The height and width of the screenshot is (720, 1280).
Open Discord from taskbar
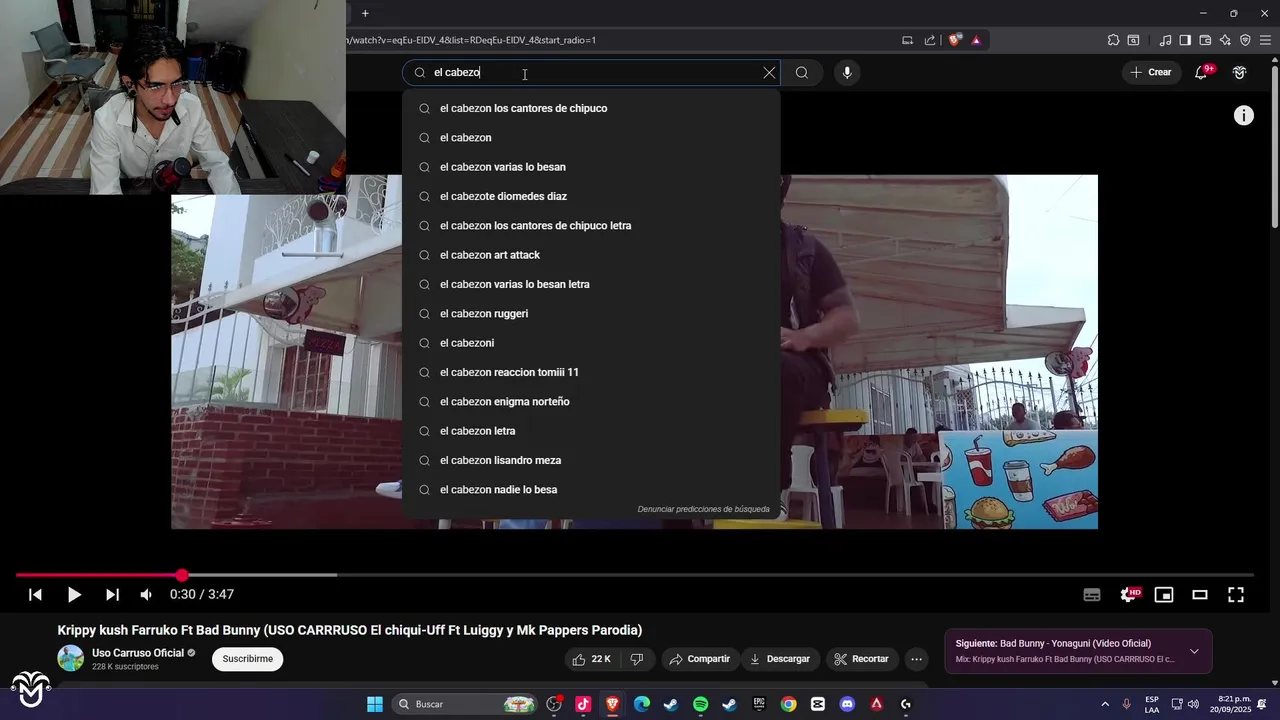tap(847, 704)
